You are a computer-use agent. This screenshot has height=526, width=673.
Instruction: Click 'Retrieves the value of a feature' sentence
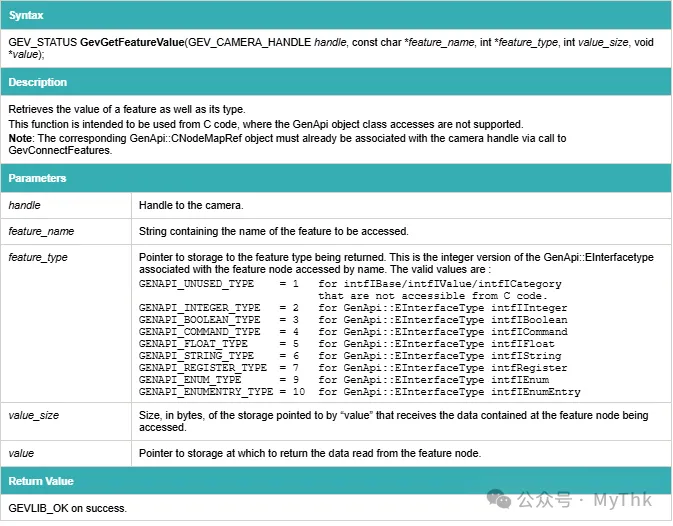(x=127, y=109)
